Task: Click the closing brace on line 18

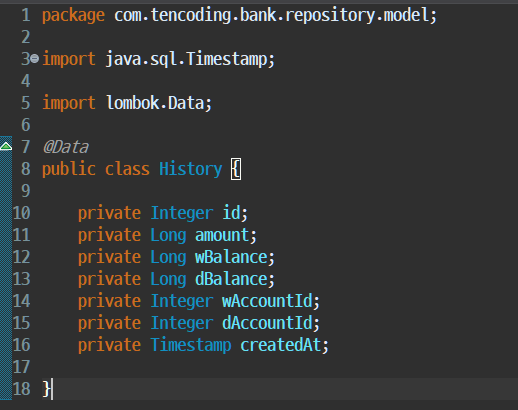Action: 47,389
